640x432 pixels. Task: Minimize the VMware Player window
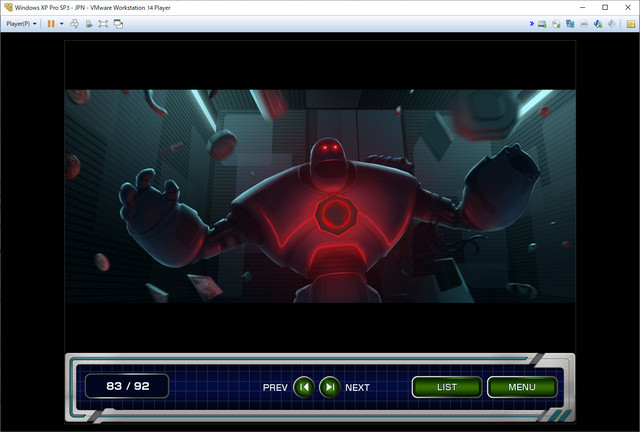click(x=582, y=7)
